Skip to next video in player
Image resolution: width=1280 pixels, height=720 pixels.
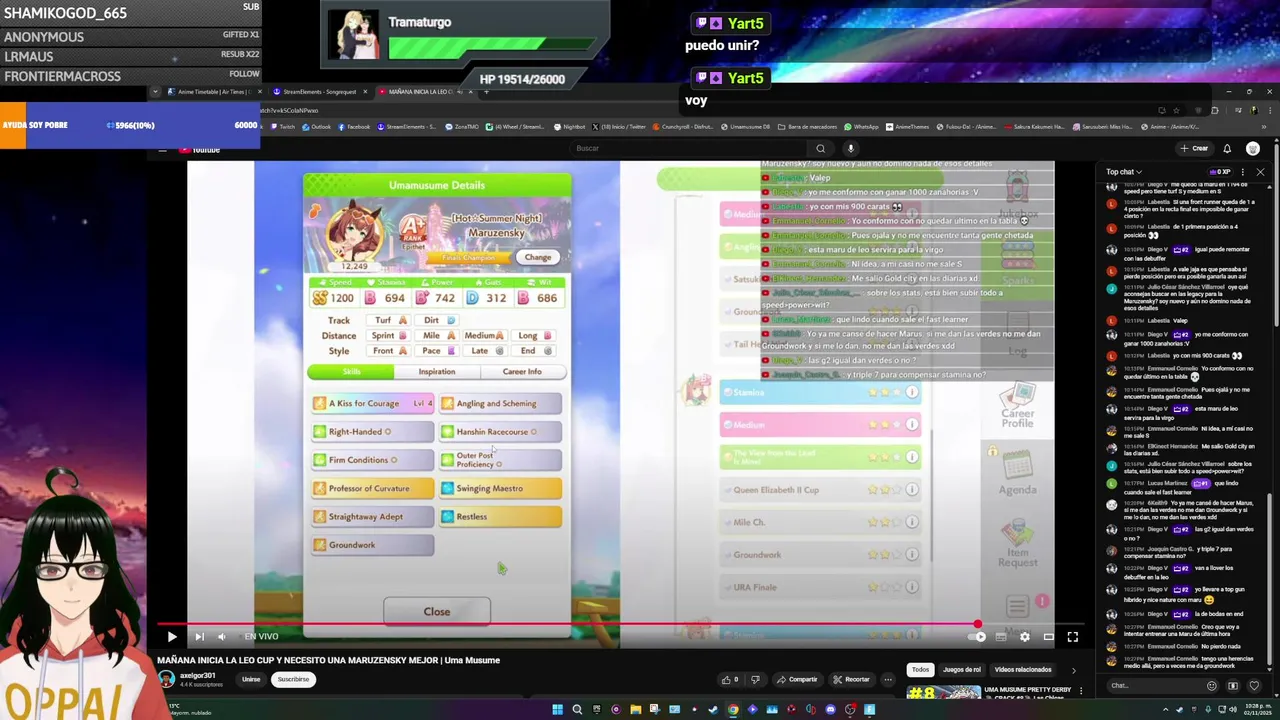point(199,636)
